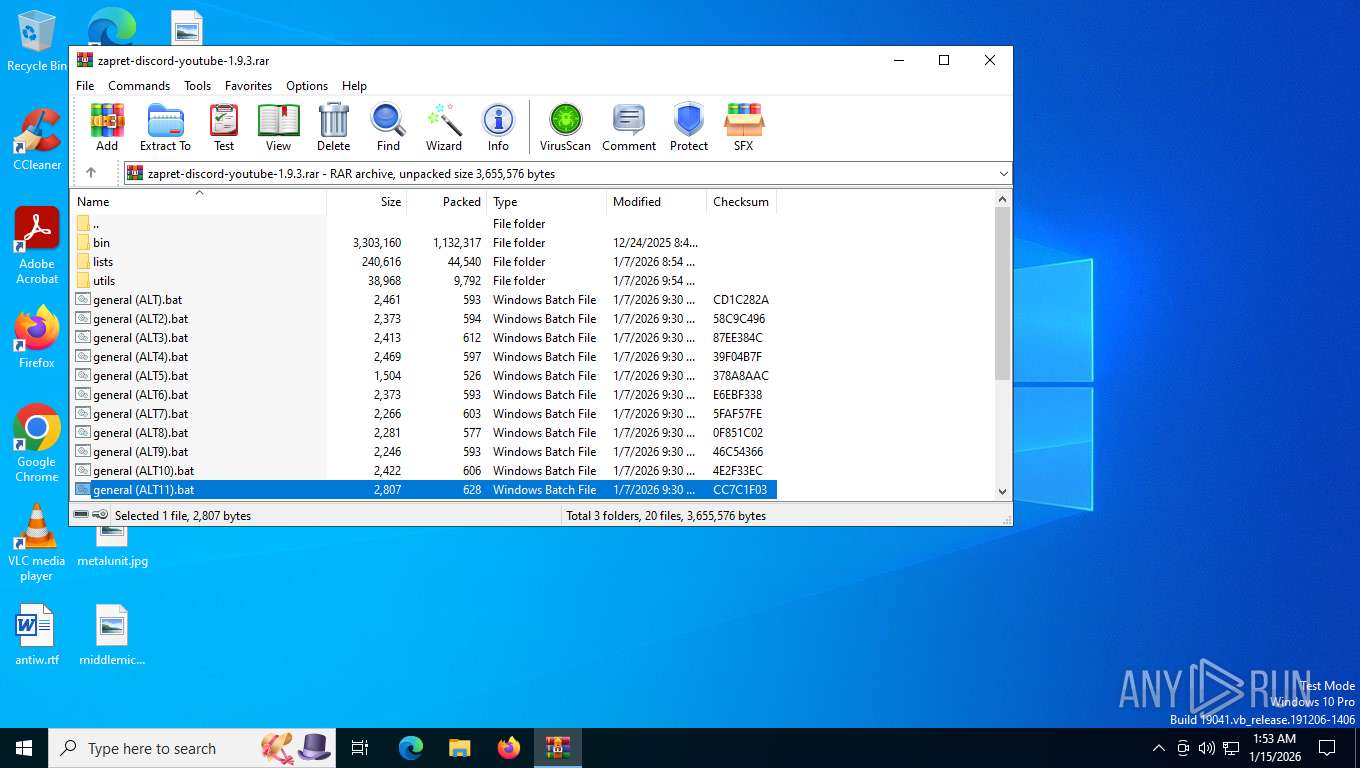The image size is (1360, 768).
Task: Open the File menu
Action: click(85, 86)
